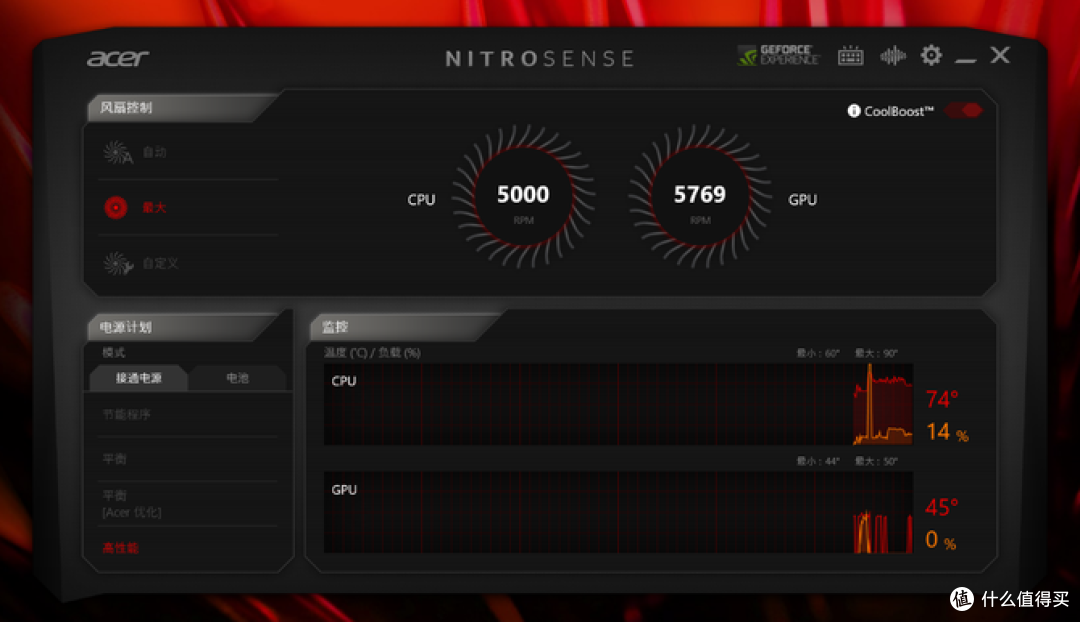
Task: Switch to the 接通电源 tab
Action: pos(138,378)
